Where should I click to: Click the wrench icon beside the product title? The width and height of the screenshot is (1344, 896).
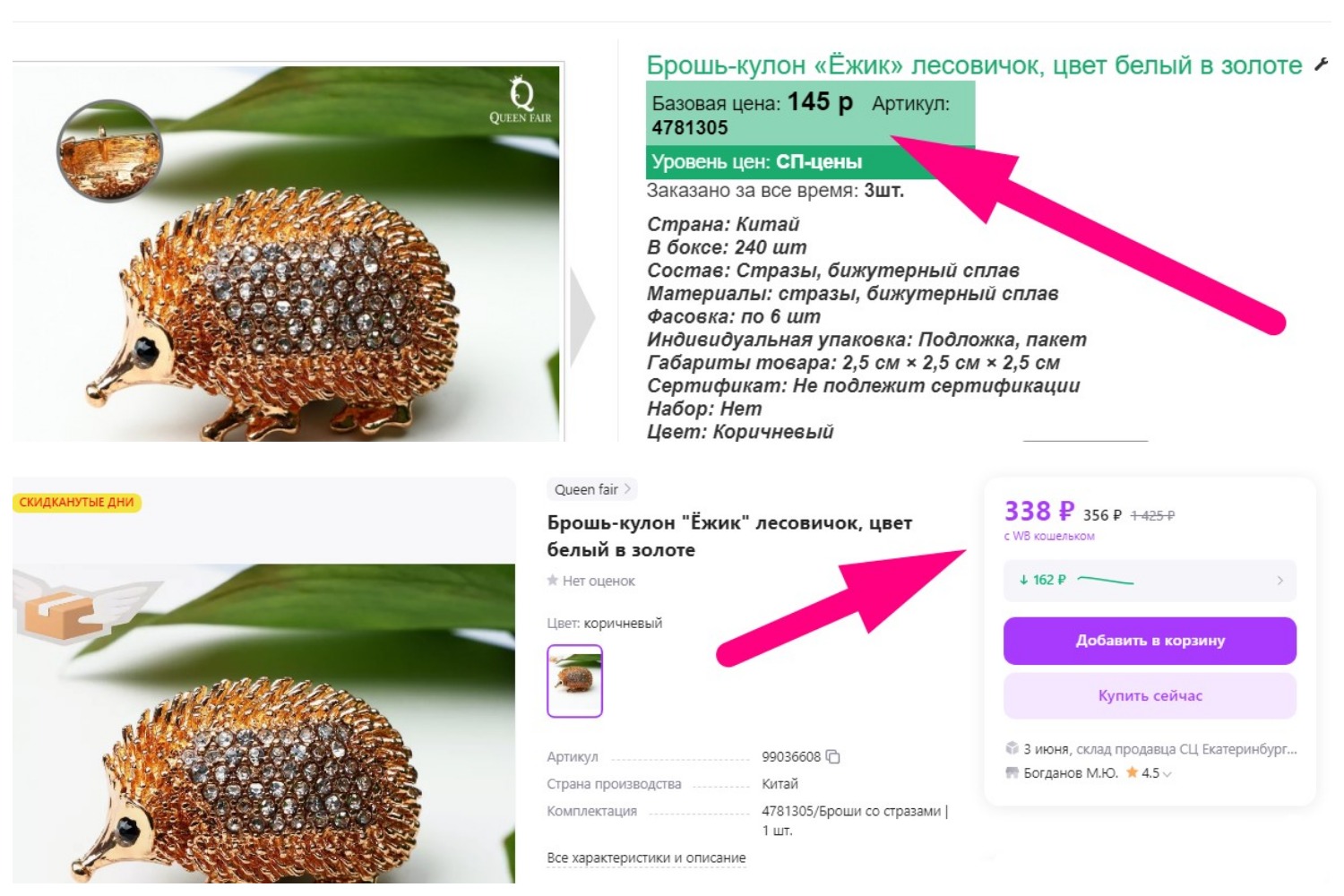click(x=1321, y=64)
